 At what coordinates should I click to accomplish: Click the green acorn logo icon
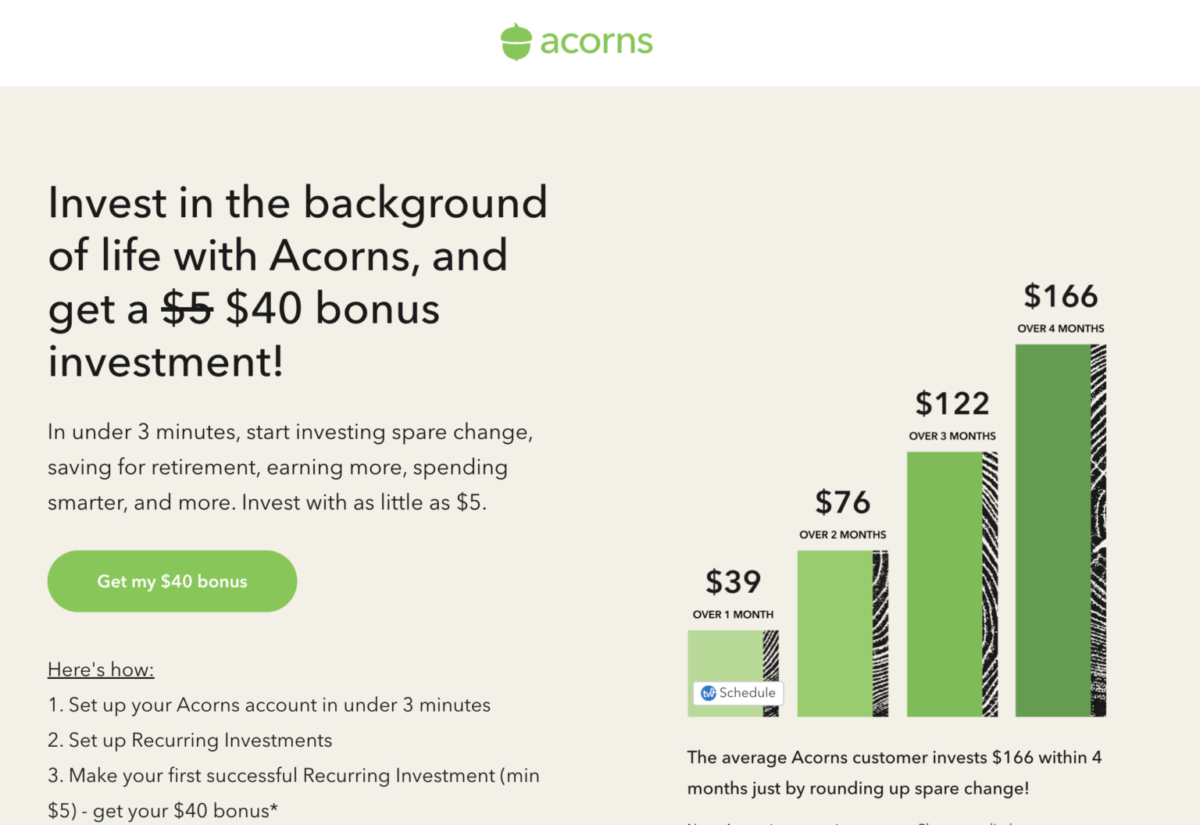[516, 42]
